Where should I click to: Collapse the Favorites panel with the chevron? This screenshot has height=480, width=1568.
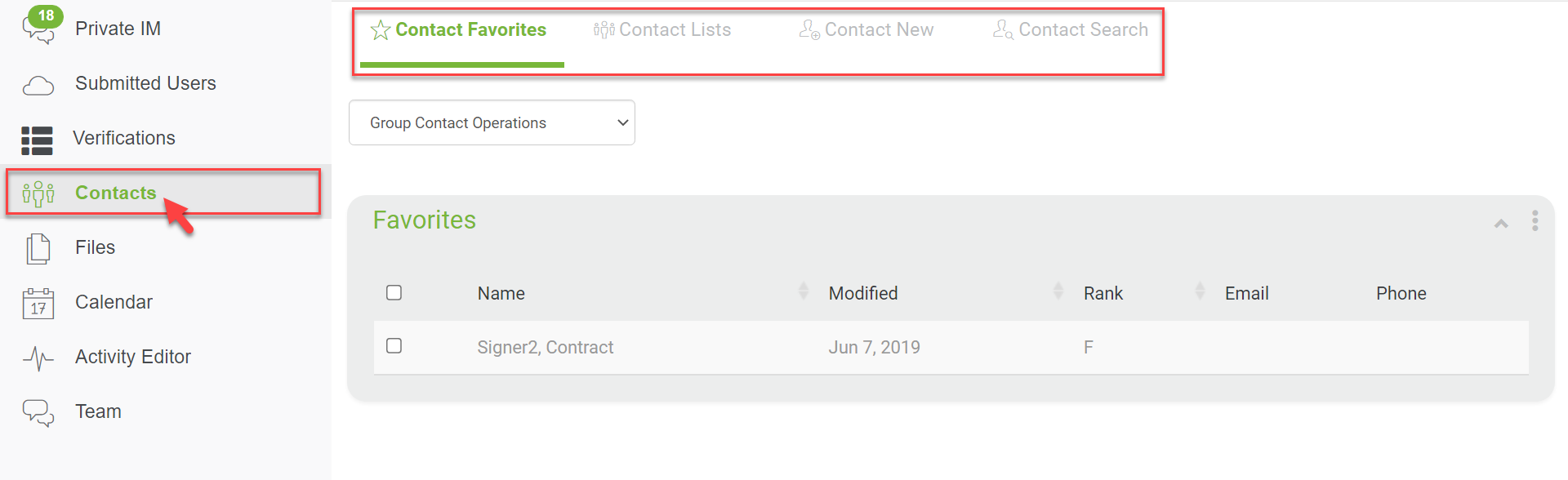(1501, 223)
